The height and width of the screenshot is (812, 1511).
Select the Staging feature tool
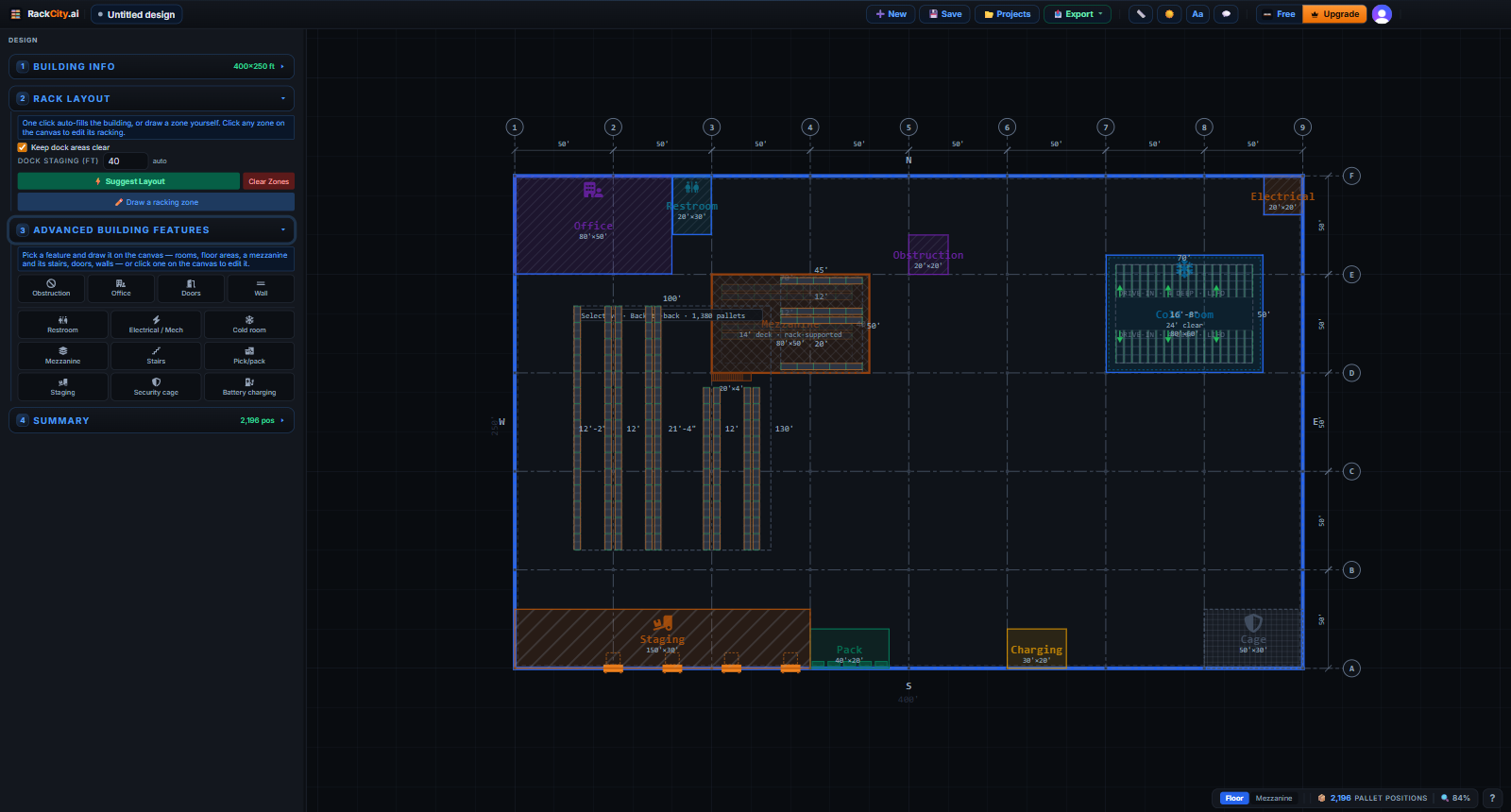pos(62,387)
